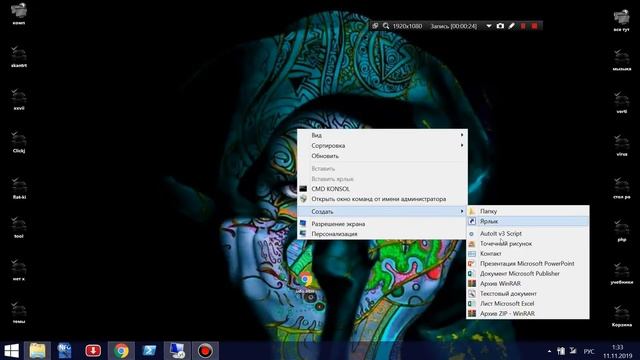
Task: Select desktop icon Rat-ki
Action: point(19,189)
